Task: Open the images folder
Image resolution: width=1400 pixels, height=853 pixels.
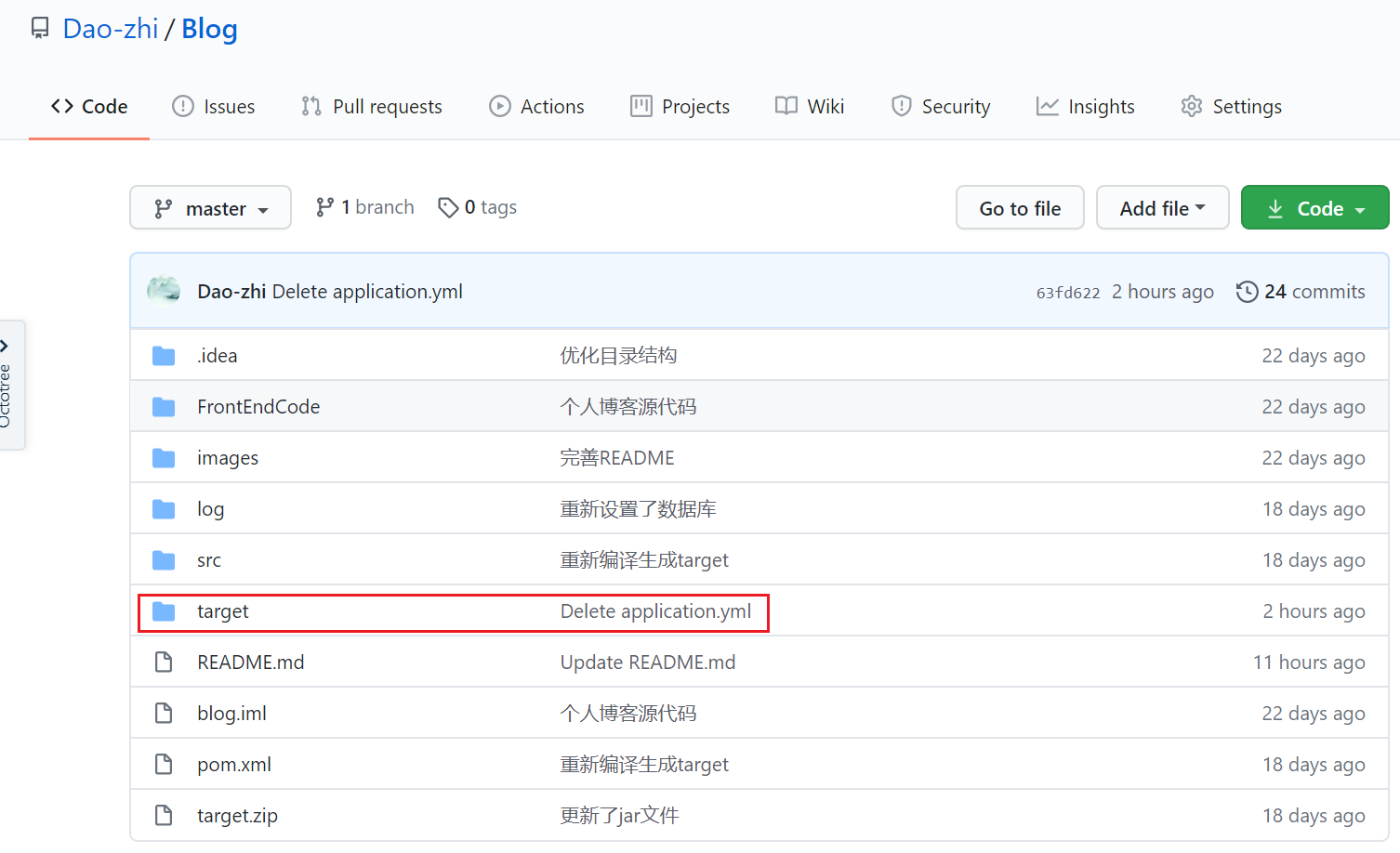Action: click(x=228, y=458)
